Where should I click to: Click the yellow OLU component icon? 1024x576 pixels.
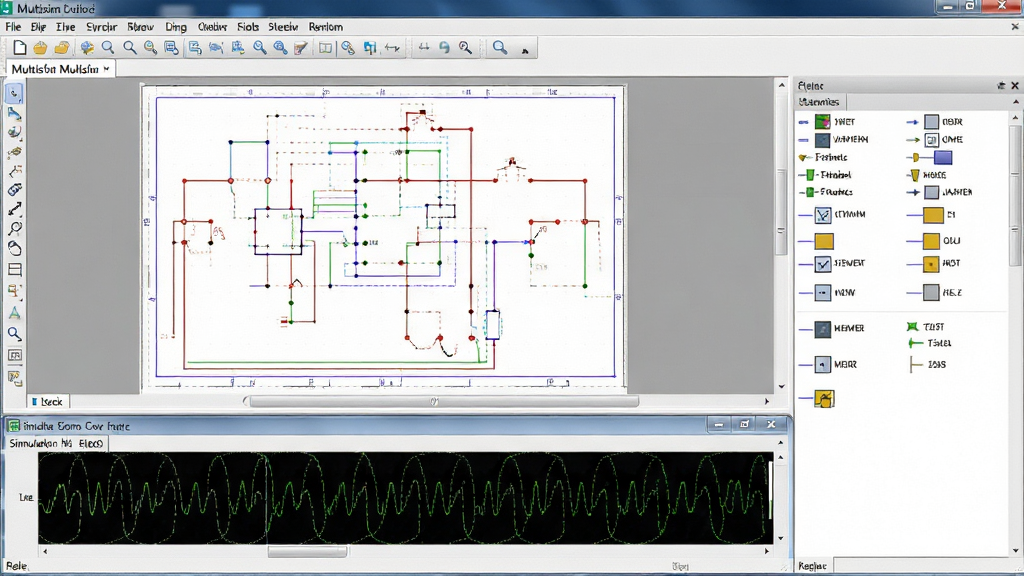[x=931, y=241]
